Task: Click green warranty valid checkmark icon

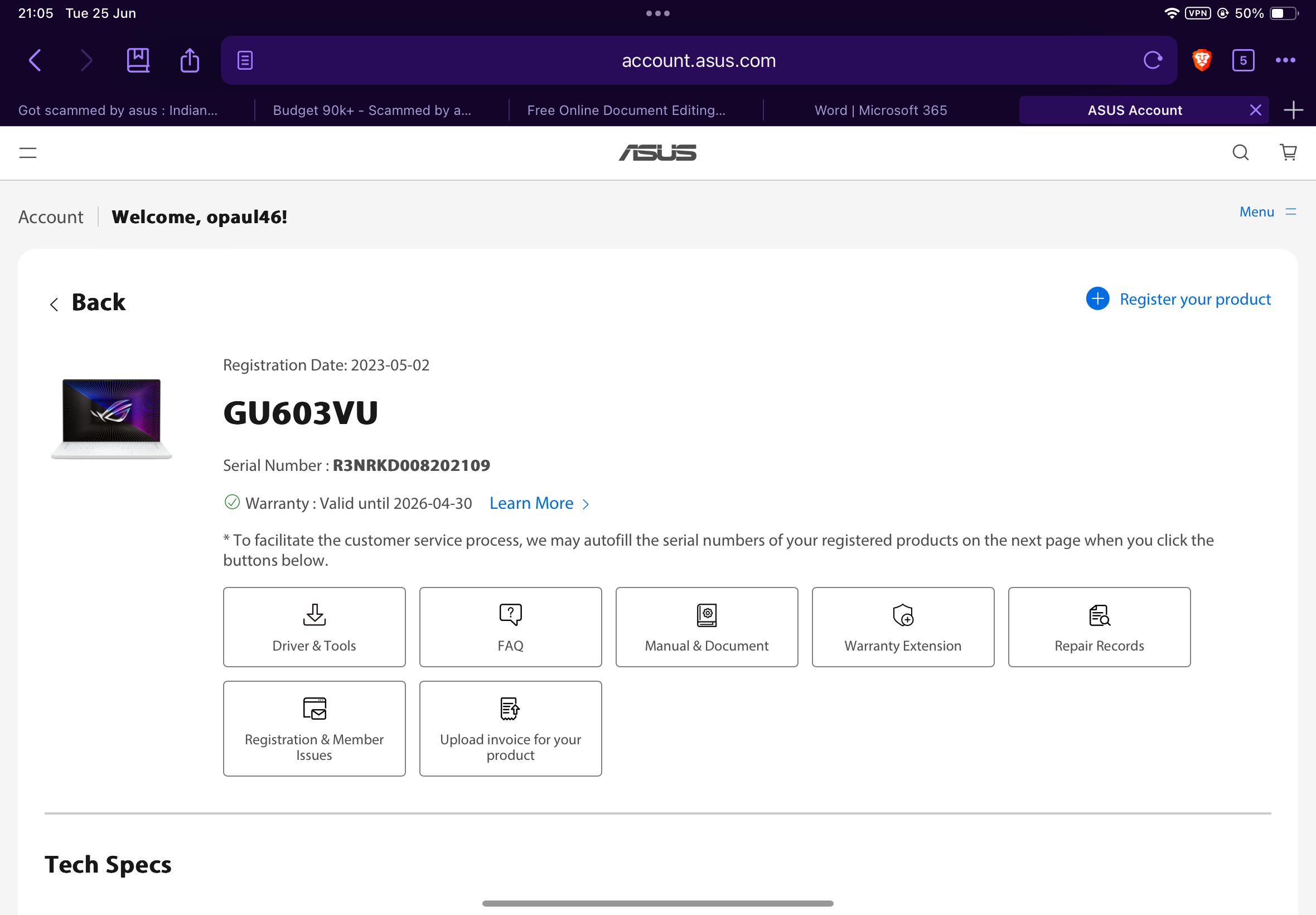Action: [232, 502]
